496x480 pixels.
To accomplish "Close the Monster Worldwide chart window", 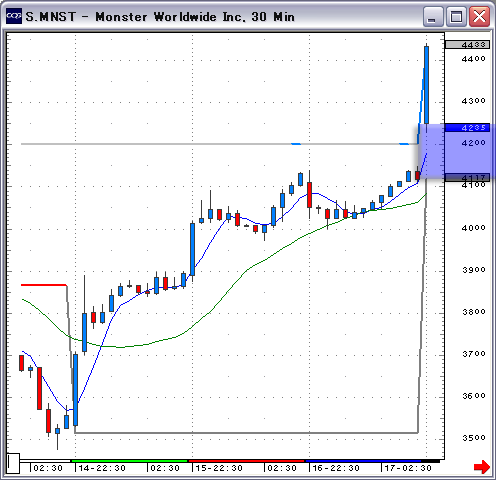I will pos(479,16).
